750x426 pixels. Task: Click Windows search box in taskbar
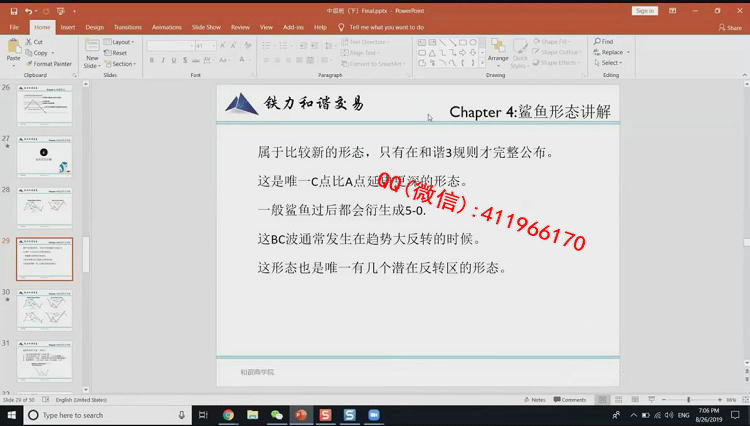[107, 415]
